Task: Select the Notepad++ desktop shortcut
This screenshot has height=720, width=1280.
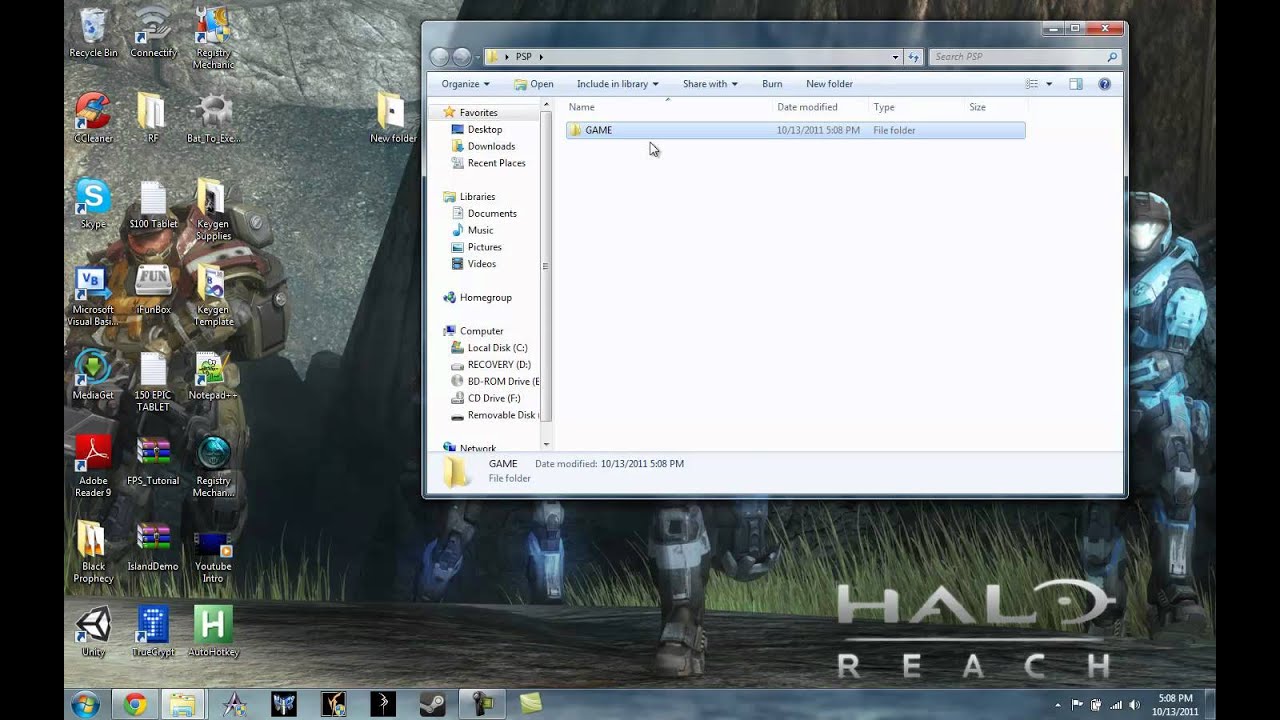Action: tap(213, 376)
